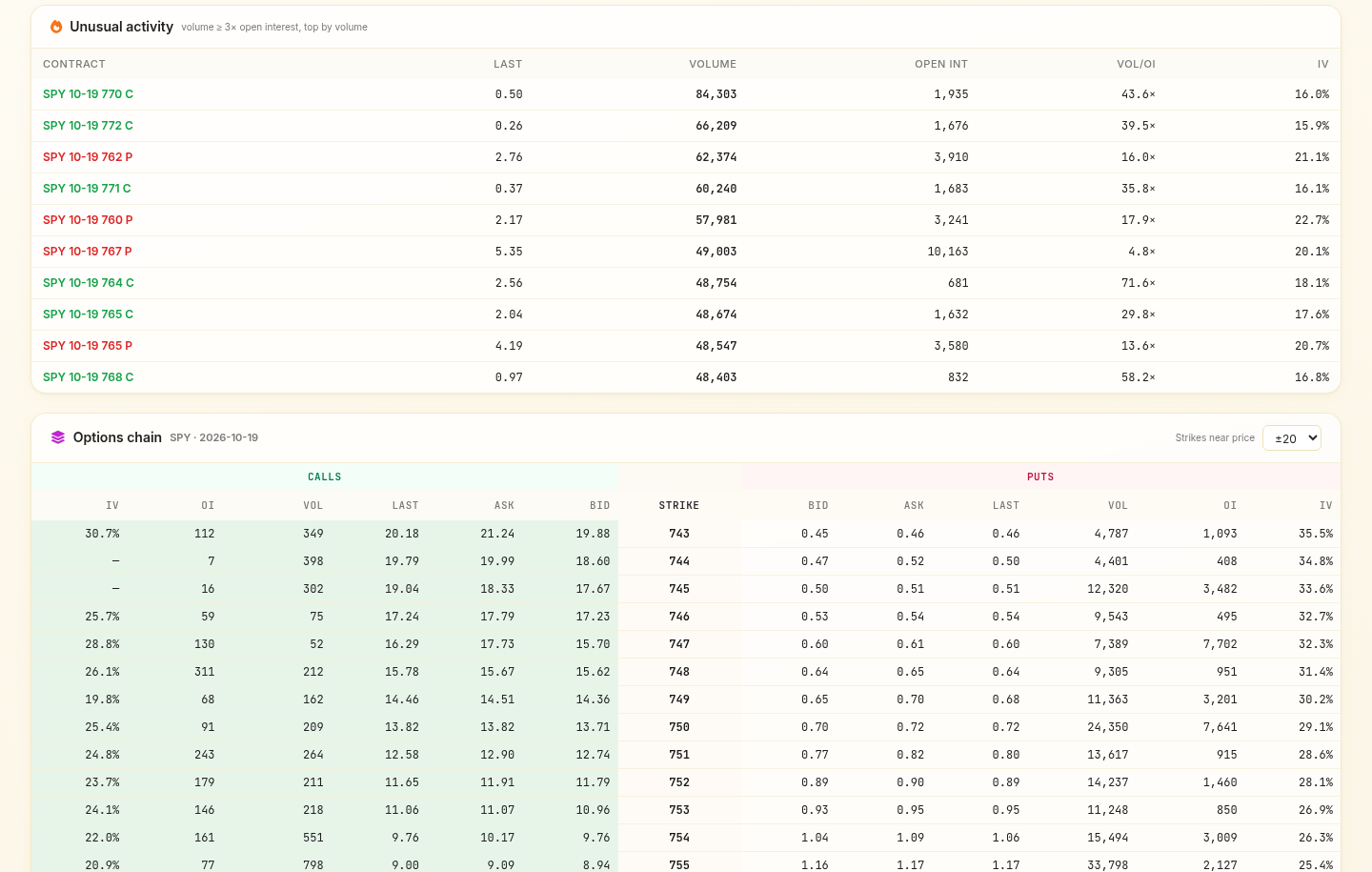Click the flame icon beside Unusual activity
1372x872 pixels.
[x=56, y=27]
